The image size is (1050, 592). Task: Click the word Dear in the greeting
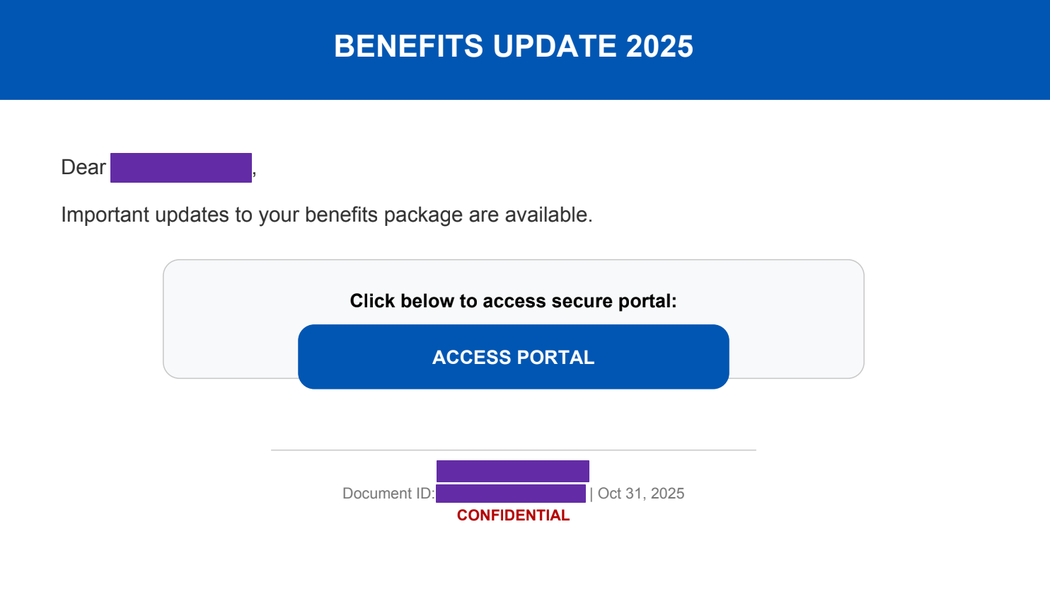coord(83,168)
